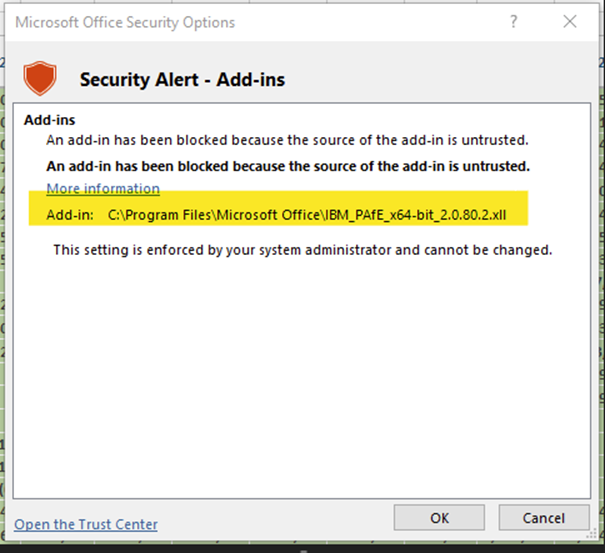Image resolution: width=605 pixels, height=553 pixels.
Task: Click the Microsoft Office Security Options title bar
Action: (x=125, y=22)
